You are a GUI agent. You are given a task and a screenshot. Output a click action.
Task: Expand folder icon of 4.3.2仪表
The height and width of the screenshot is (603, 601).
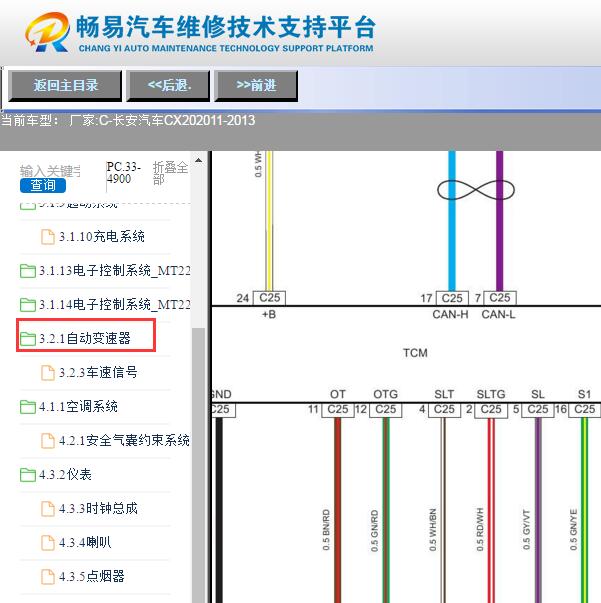tap(28, 475)
